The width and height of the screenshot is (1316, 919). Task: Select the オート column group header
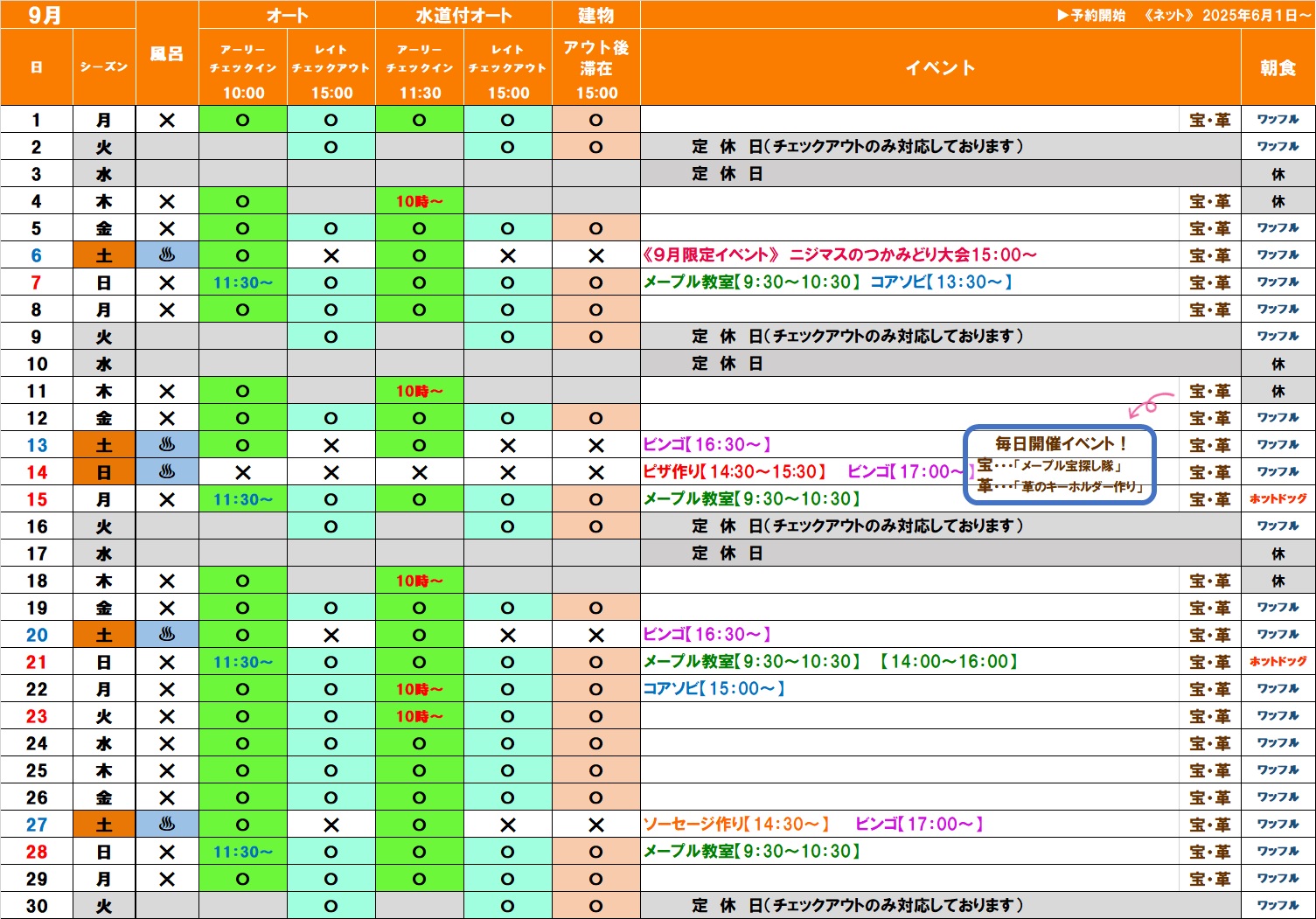[x=288, y=15]
